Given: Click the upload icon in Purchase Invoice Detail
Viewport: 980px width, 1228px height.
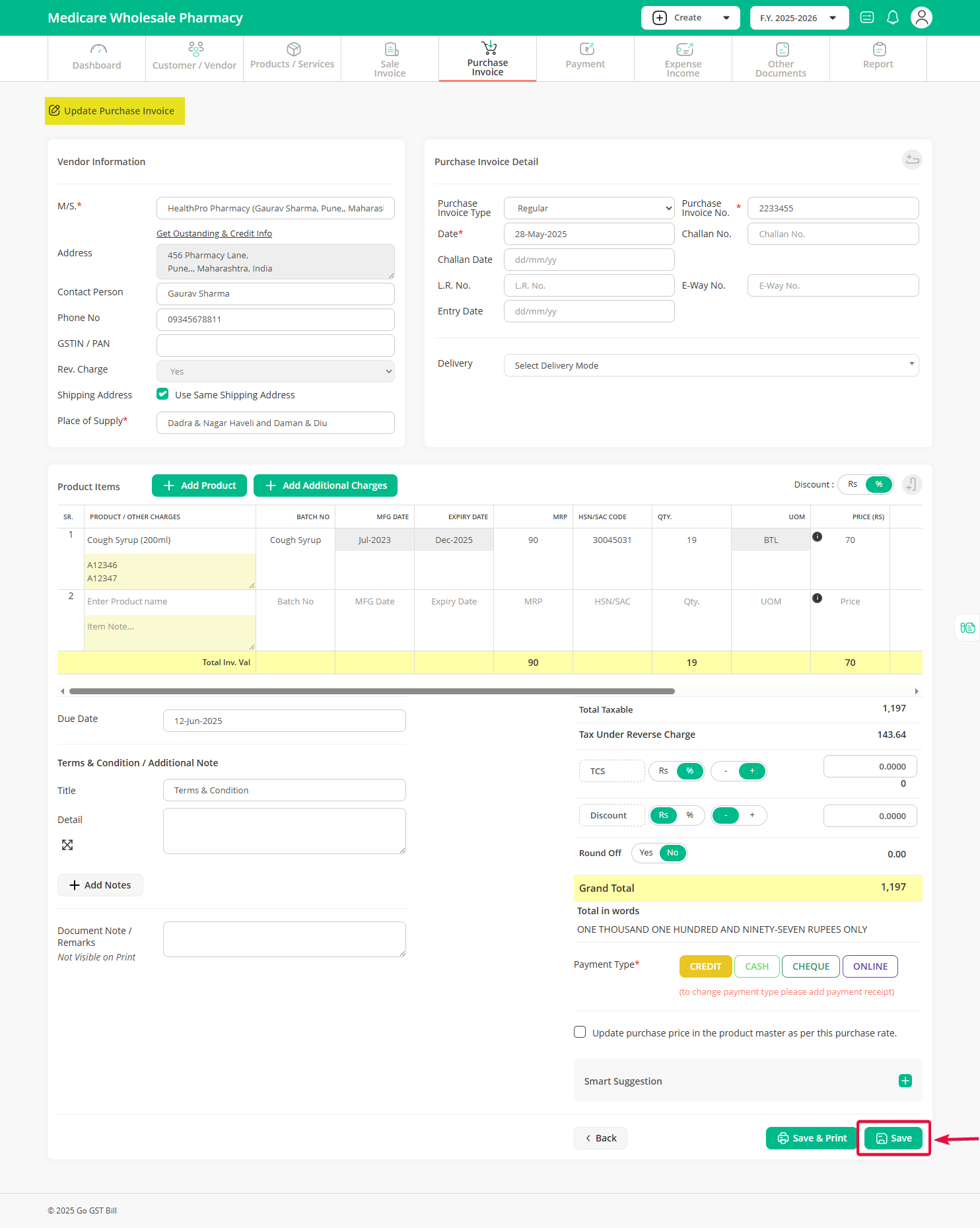Looking at the screenshot, I should coord(912,159).
